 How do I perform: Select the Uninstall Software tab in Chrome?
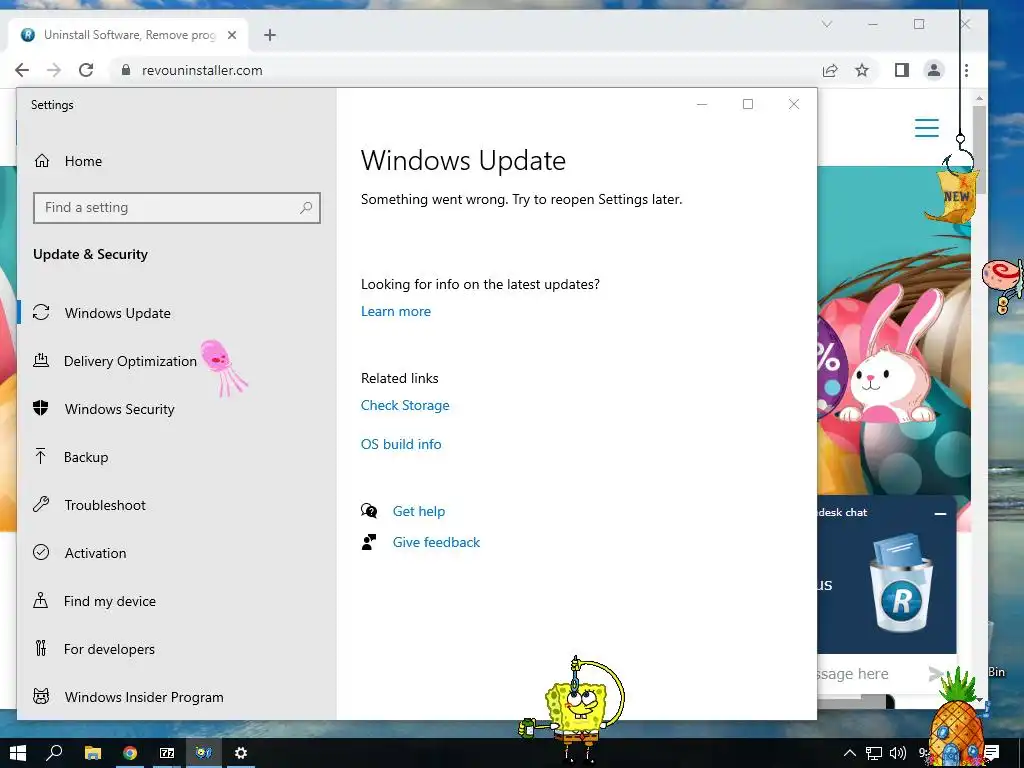coord(128,35)
